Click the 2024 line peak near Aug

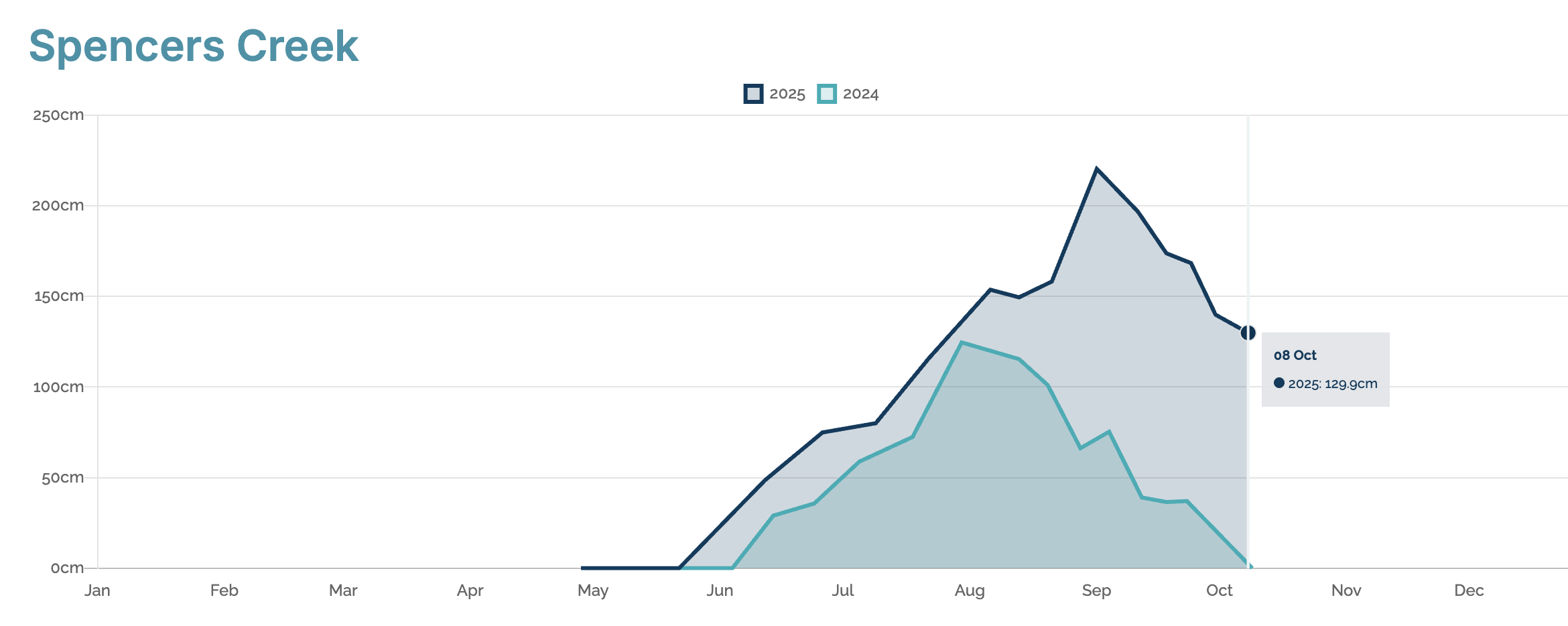(962, 342)
